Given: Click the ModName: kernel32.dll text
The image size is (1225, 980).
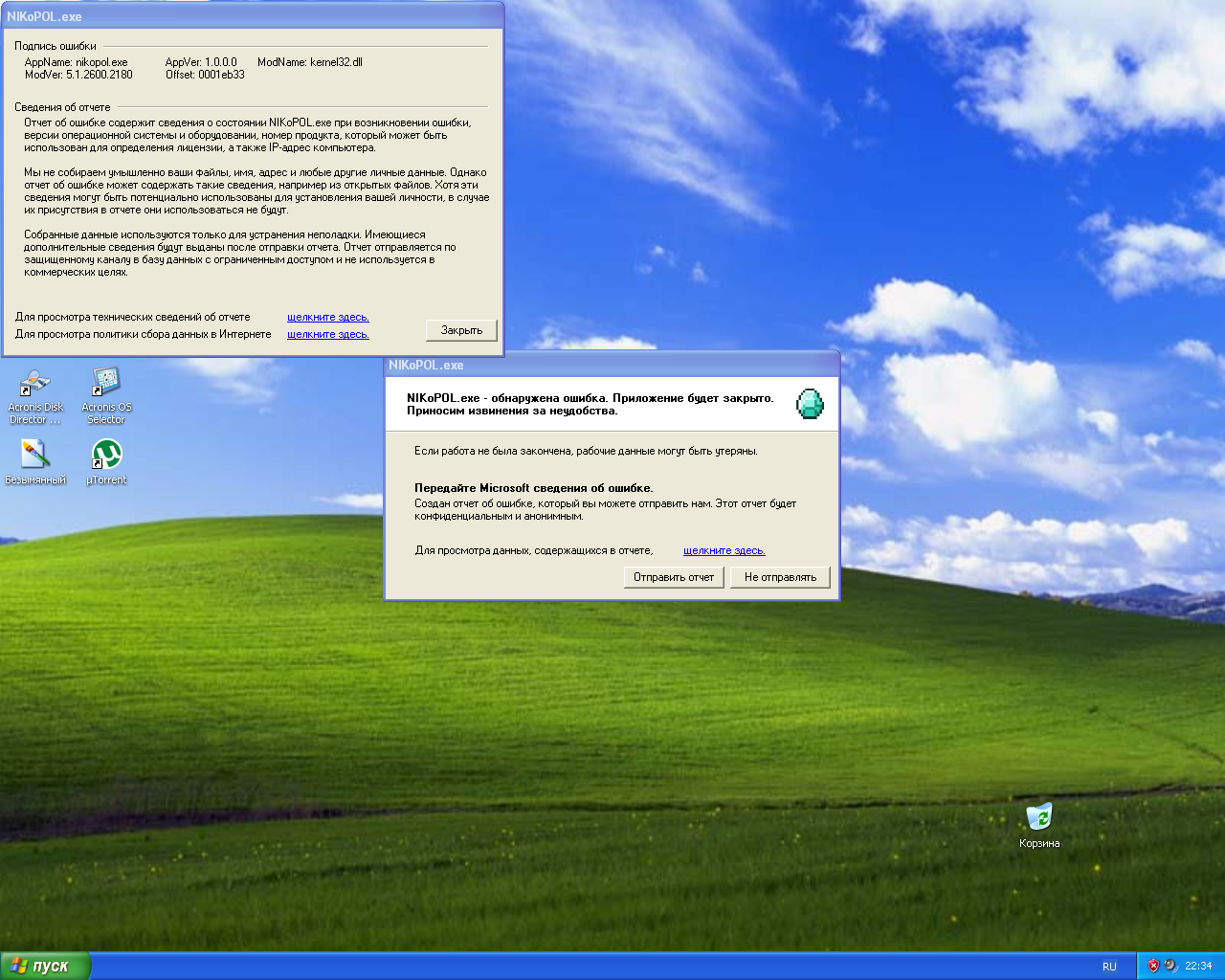Looking at the screenshot, I should pyautogui.click(x=310, y=62).
